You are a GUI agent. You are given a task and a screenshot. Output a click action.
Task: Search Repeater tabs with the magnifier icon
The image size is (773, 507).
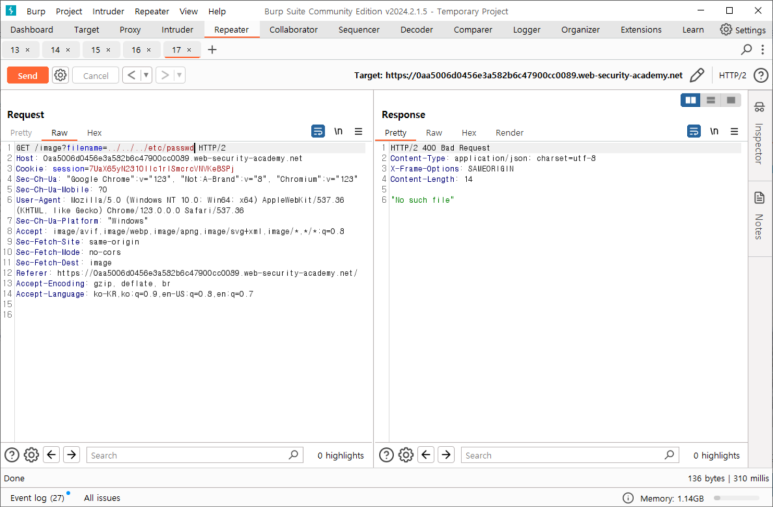point(746,49)
